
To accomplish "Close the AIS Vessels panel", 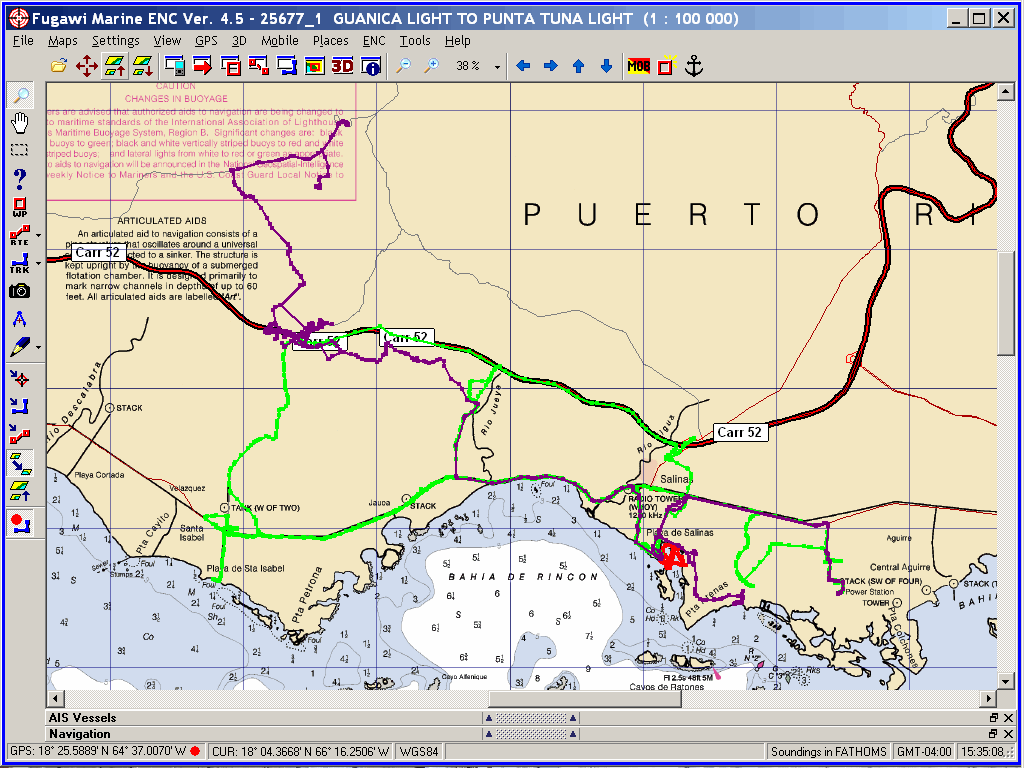I will coord(1006,718).
